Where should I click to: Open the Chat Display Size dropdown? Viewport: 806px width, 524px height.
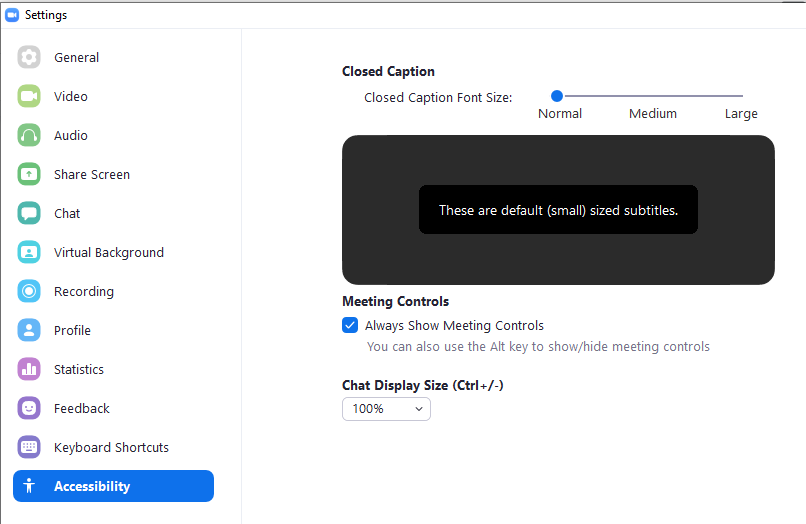[x=386, y=408]
